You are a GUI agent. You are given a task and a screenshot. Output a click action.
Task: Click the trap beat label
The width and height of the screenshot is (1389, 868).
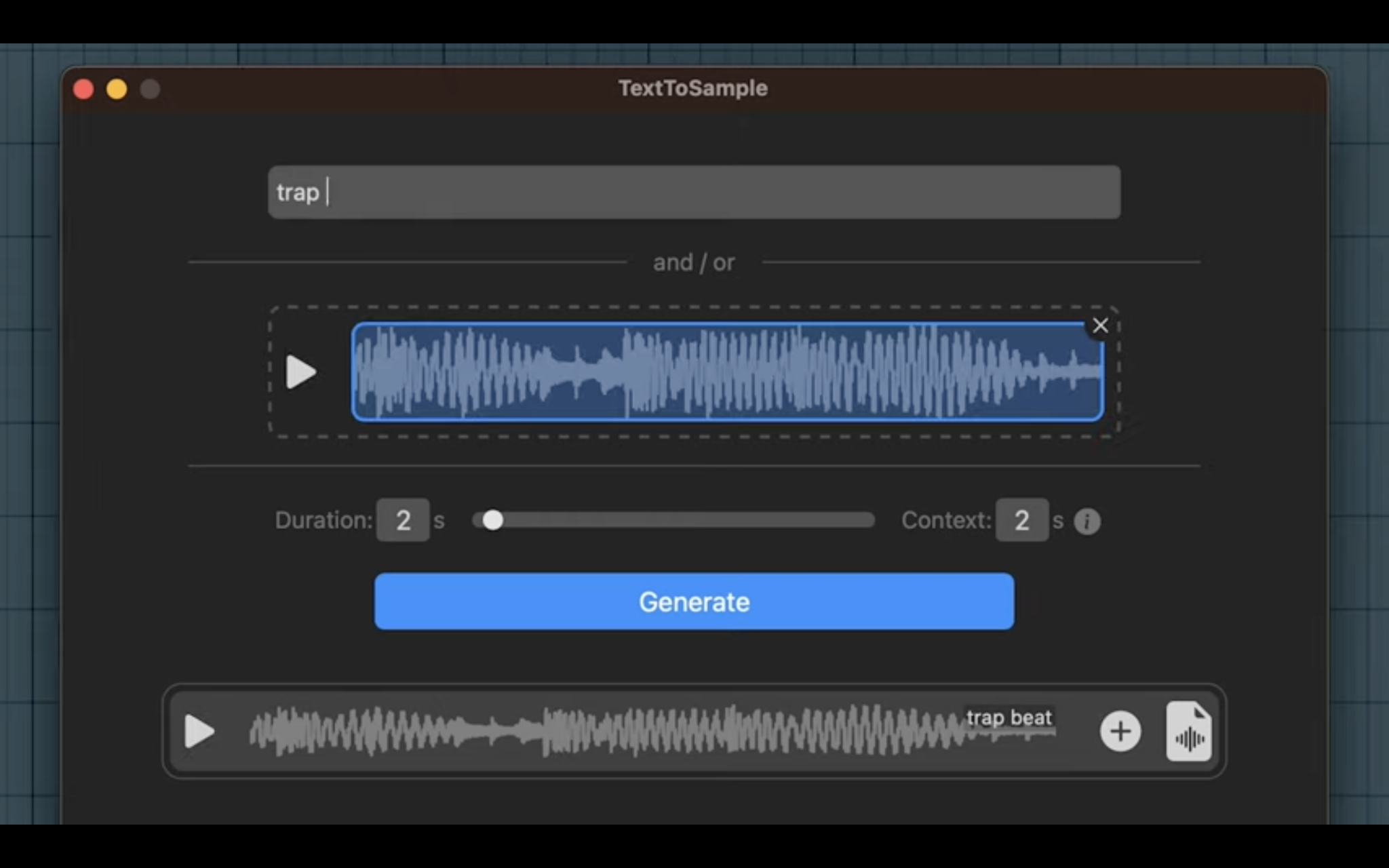1009,717
